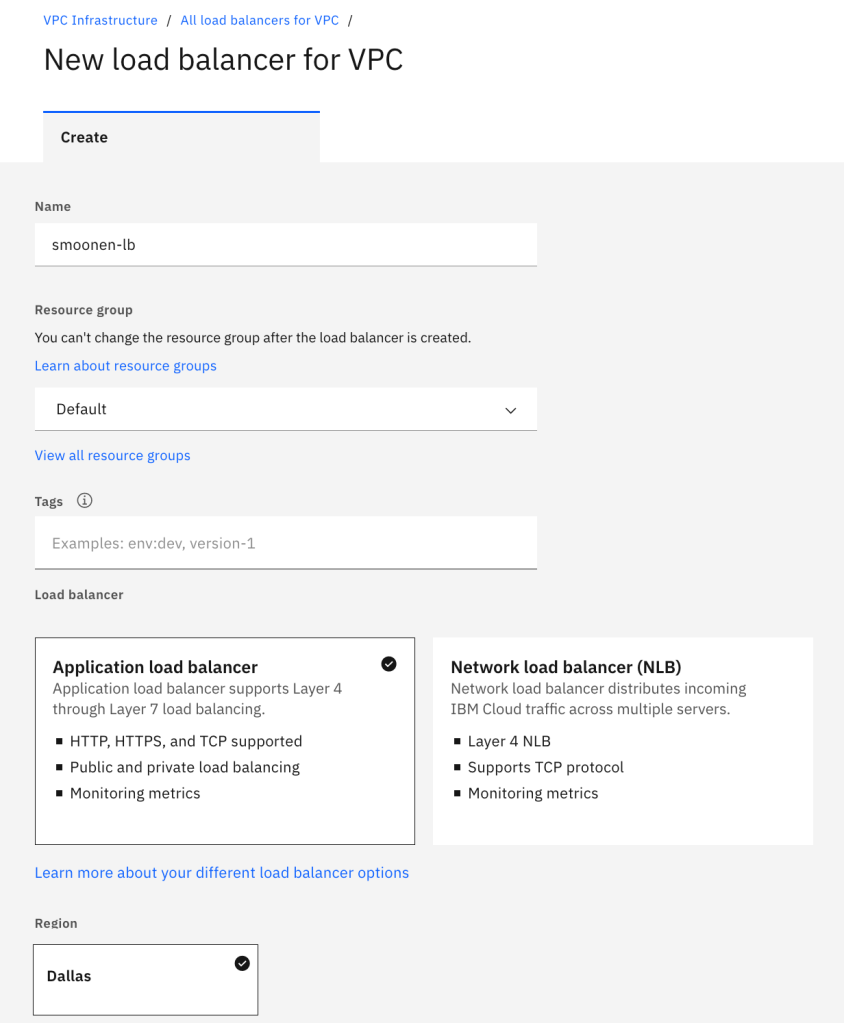This screenshot has height=1023, width=844.
Task: Open Learn about resource groups link
Action: (125, 366)
